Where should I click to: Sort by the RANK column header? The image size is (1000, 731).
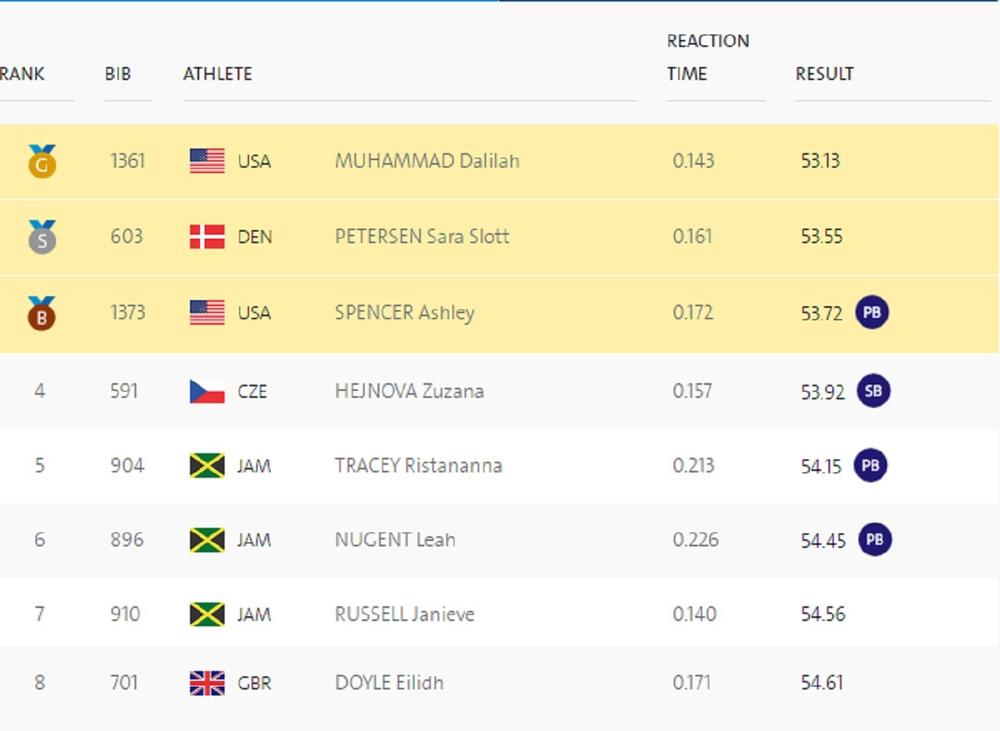pos(22,74)
